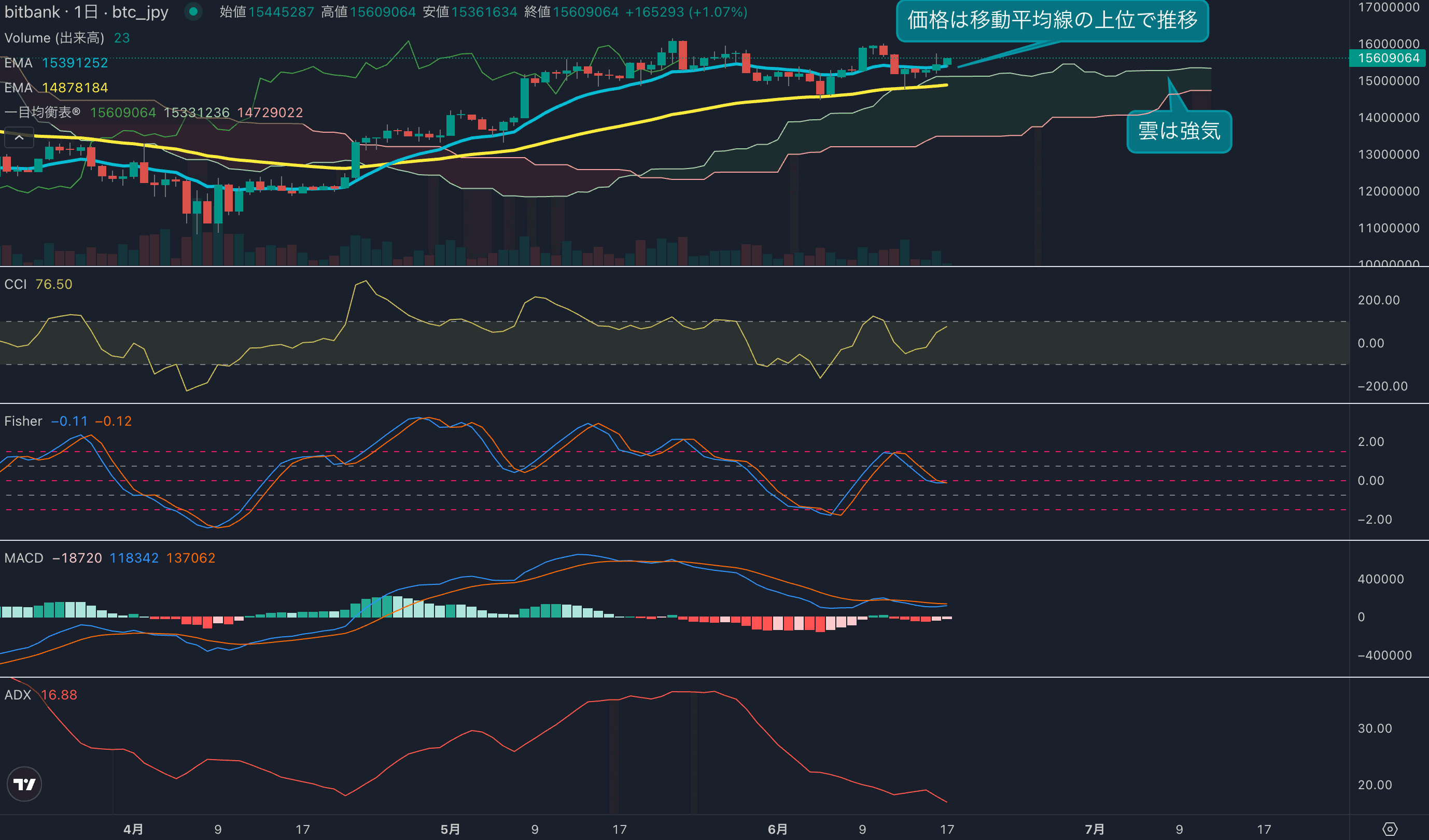
Task: Click the current price label 15609064
Action: coord(1388,58)
